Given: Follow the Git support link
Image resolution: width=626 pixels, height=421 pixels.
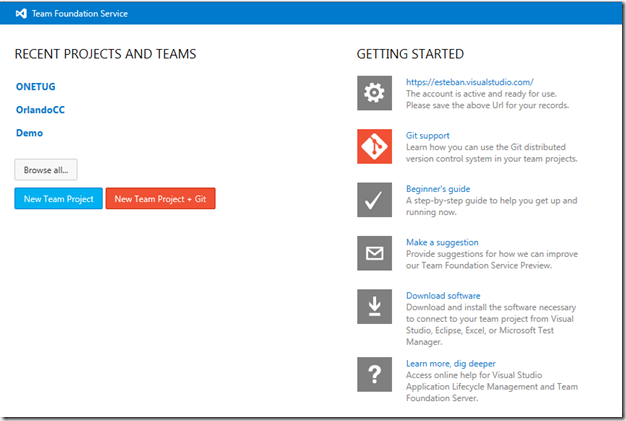Looking at the screenshot, I should (428, 135).
